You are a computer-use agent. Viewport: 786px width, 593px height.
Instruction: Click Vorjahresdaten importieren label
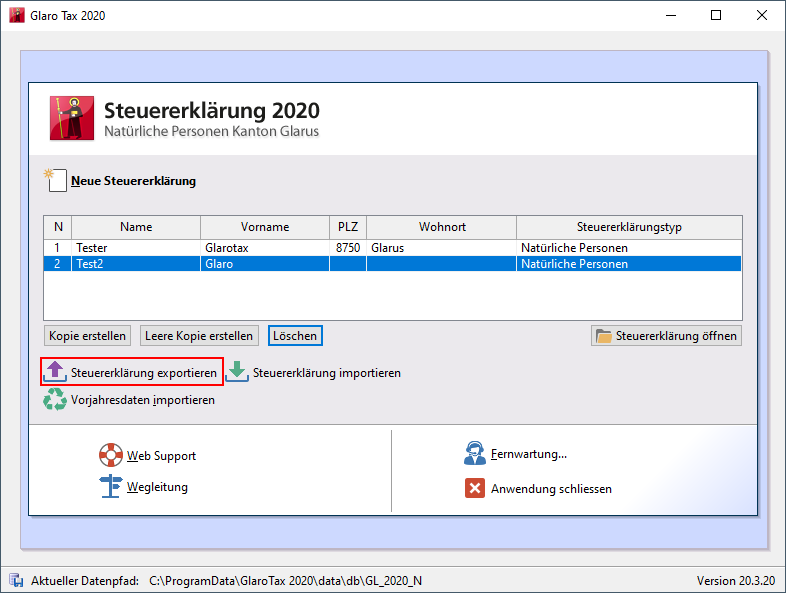pyautogui.click(x=143, y=400)
